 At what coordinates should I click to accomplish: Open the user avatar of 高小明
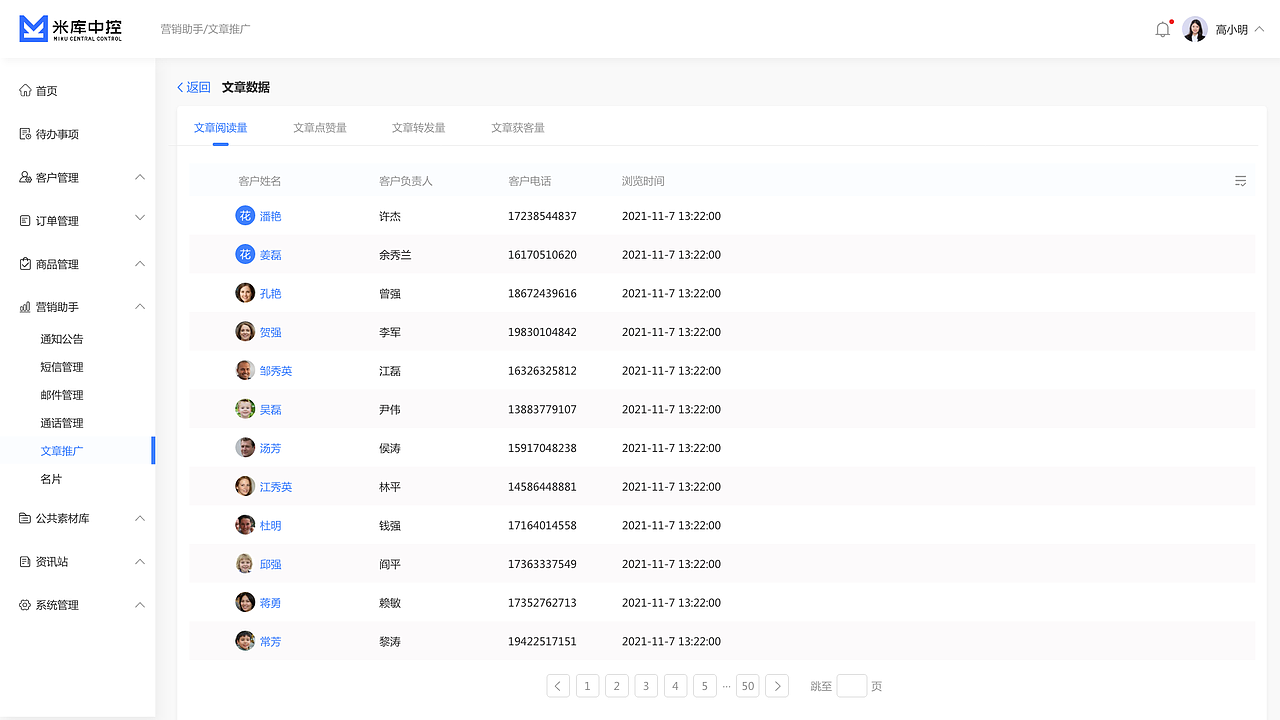pos(1195,29)
